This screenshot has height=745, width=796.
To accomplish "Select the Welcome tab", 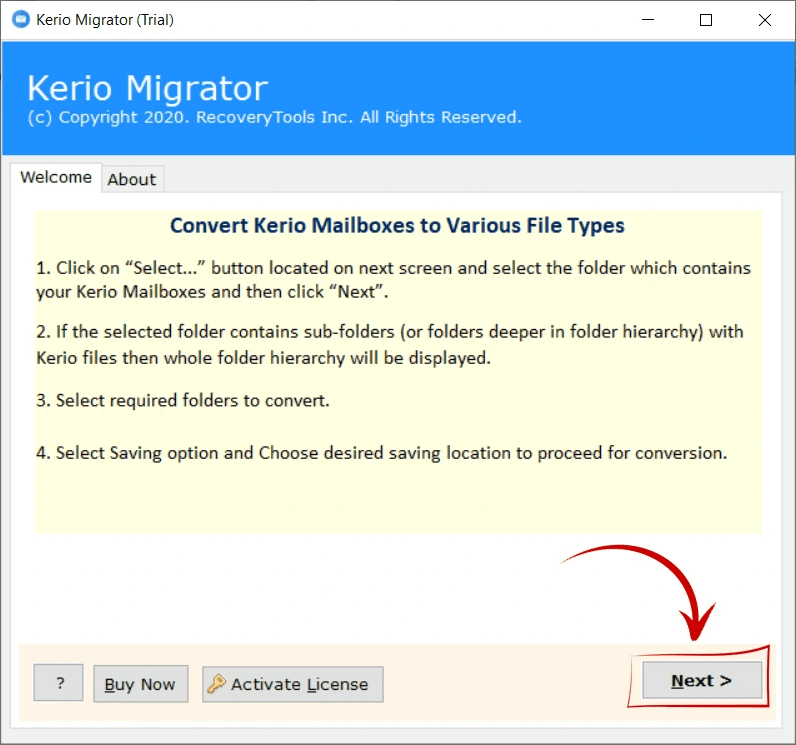I will point(56,177).
